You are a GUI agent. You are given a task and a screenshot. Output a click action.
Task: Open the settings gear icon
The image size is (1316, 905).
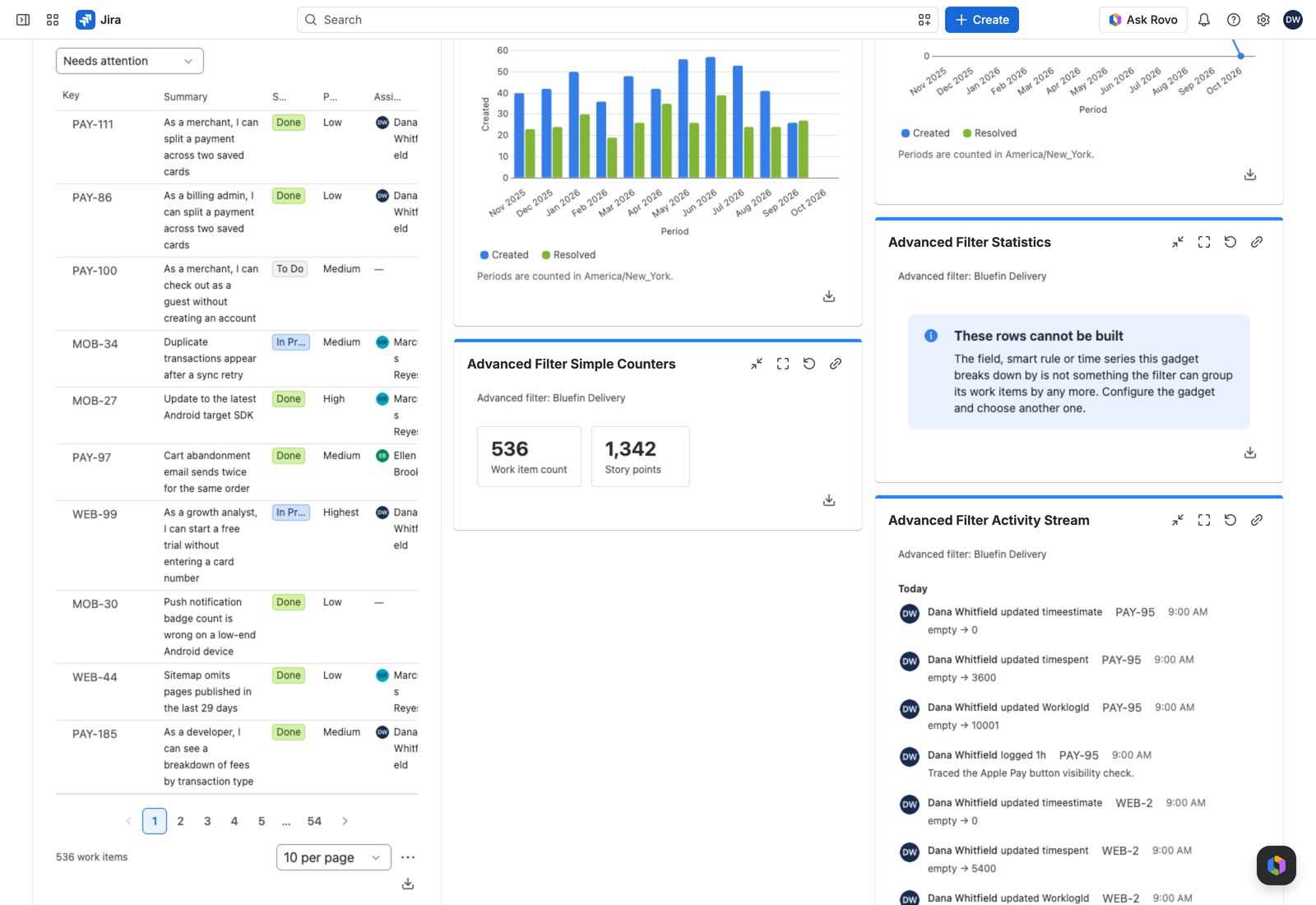point(1263,20)
